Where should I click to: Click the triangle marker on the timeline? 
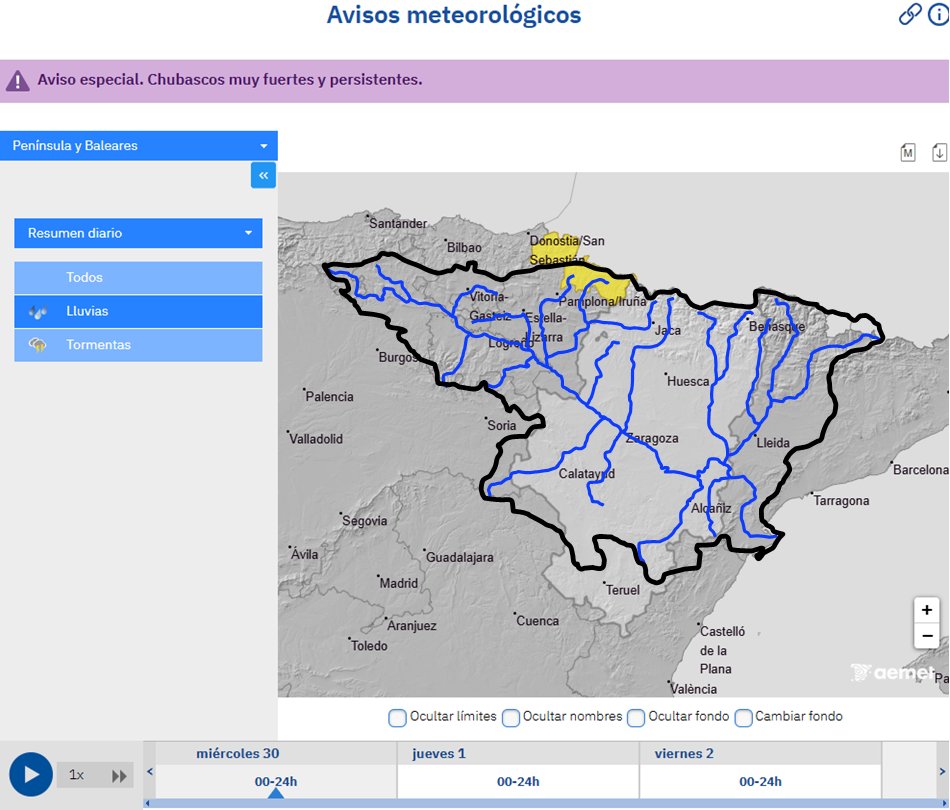point(276,793)
